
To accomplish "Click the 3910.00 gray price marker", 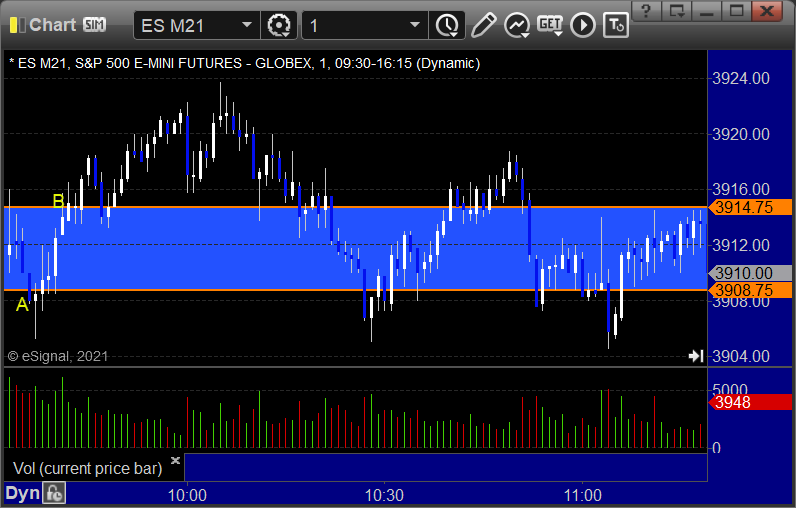I will click(750, 273).
